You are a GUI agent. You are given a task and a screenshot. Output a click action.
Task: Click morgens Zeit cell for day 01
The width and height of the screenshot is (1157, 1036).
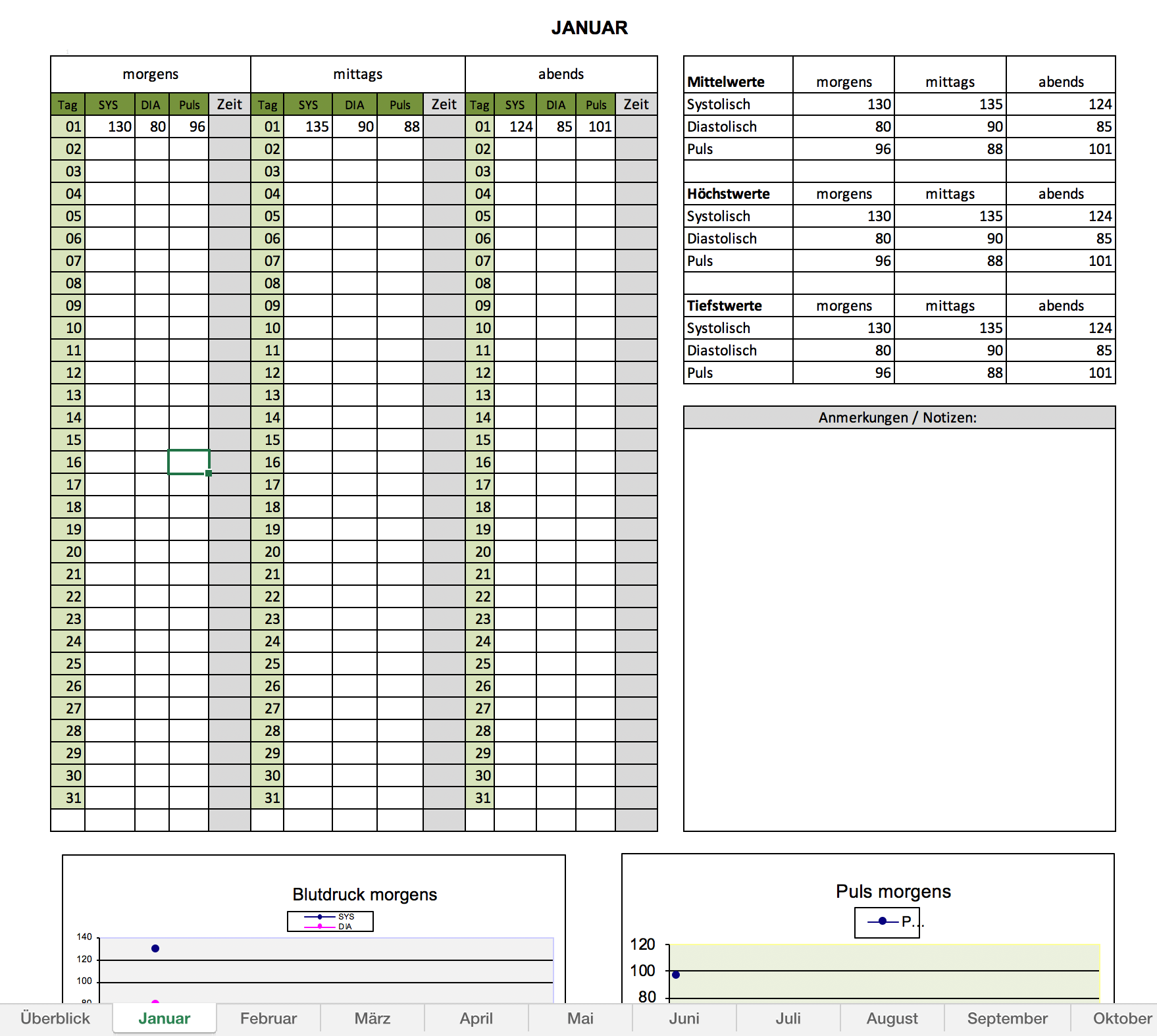coord(230,126)
